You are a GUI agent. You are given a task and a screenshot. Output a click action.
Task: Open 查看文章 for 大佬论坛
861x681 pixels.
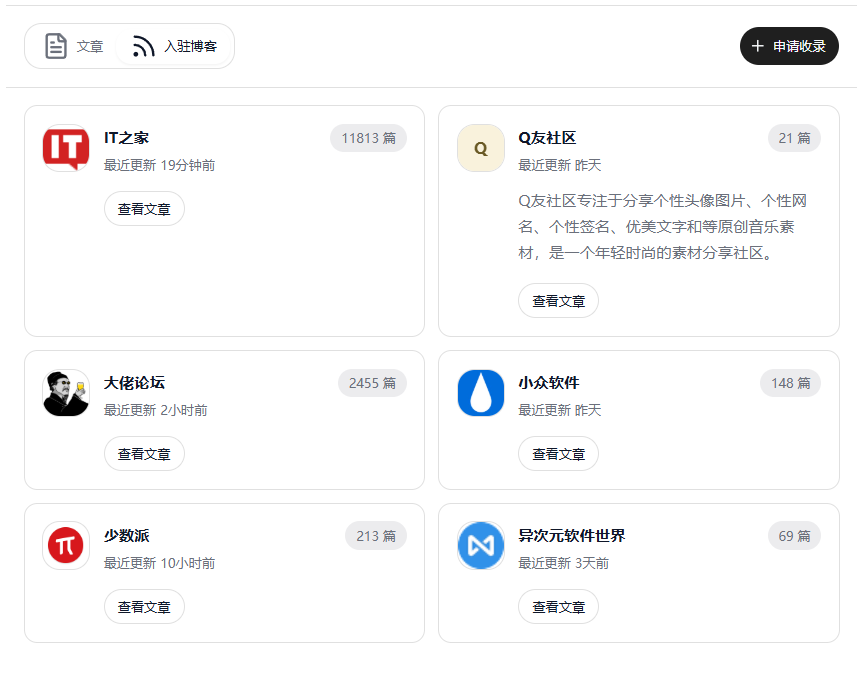144,454
